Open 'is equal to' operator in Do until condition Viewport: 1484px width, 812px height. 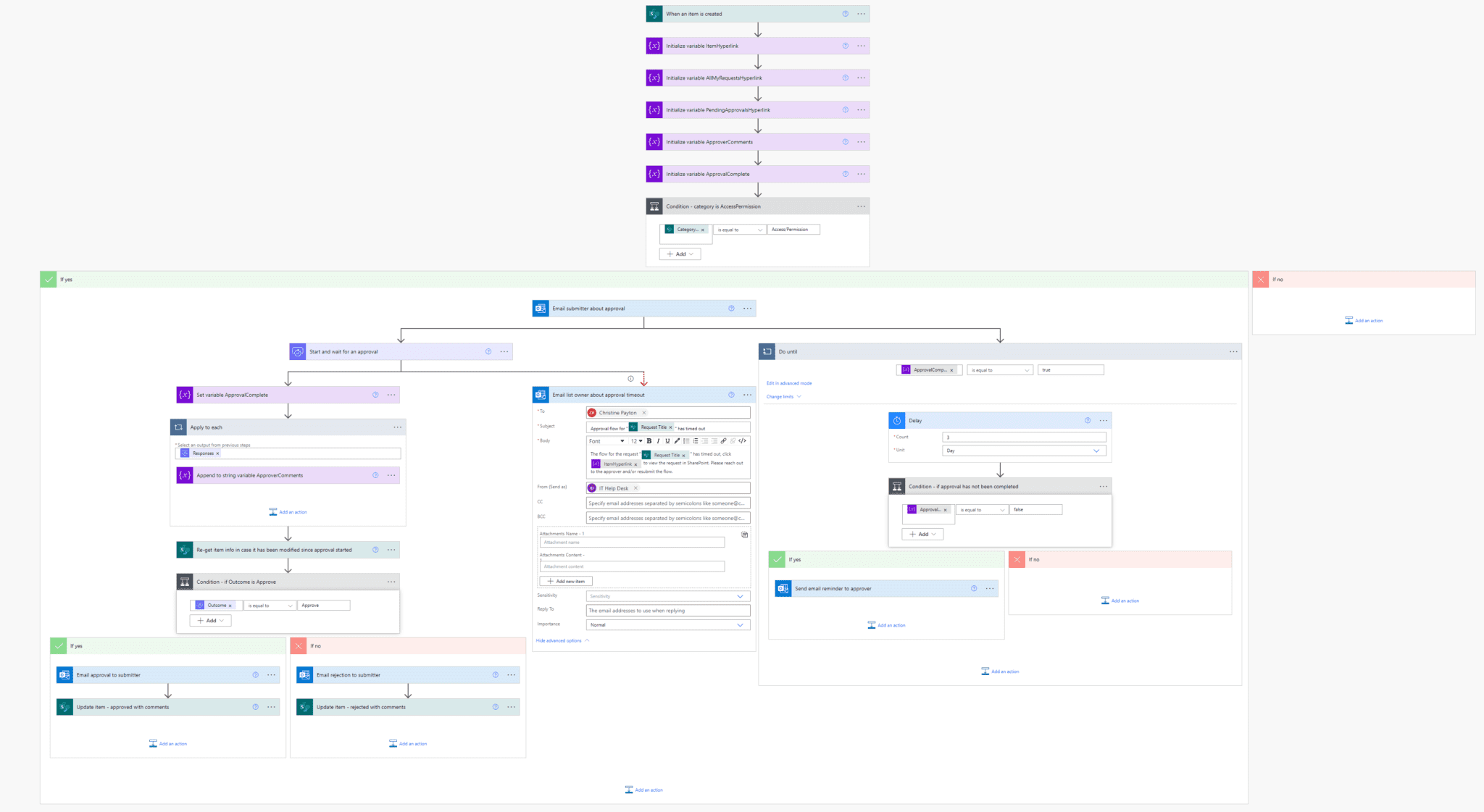[x=1000, y=370]
